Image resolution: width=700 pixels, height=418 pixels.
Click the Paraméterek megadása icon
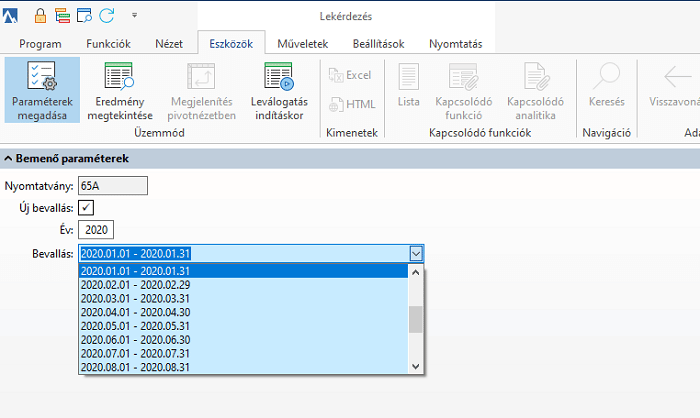point(42,76)
